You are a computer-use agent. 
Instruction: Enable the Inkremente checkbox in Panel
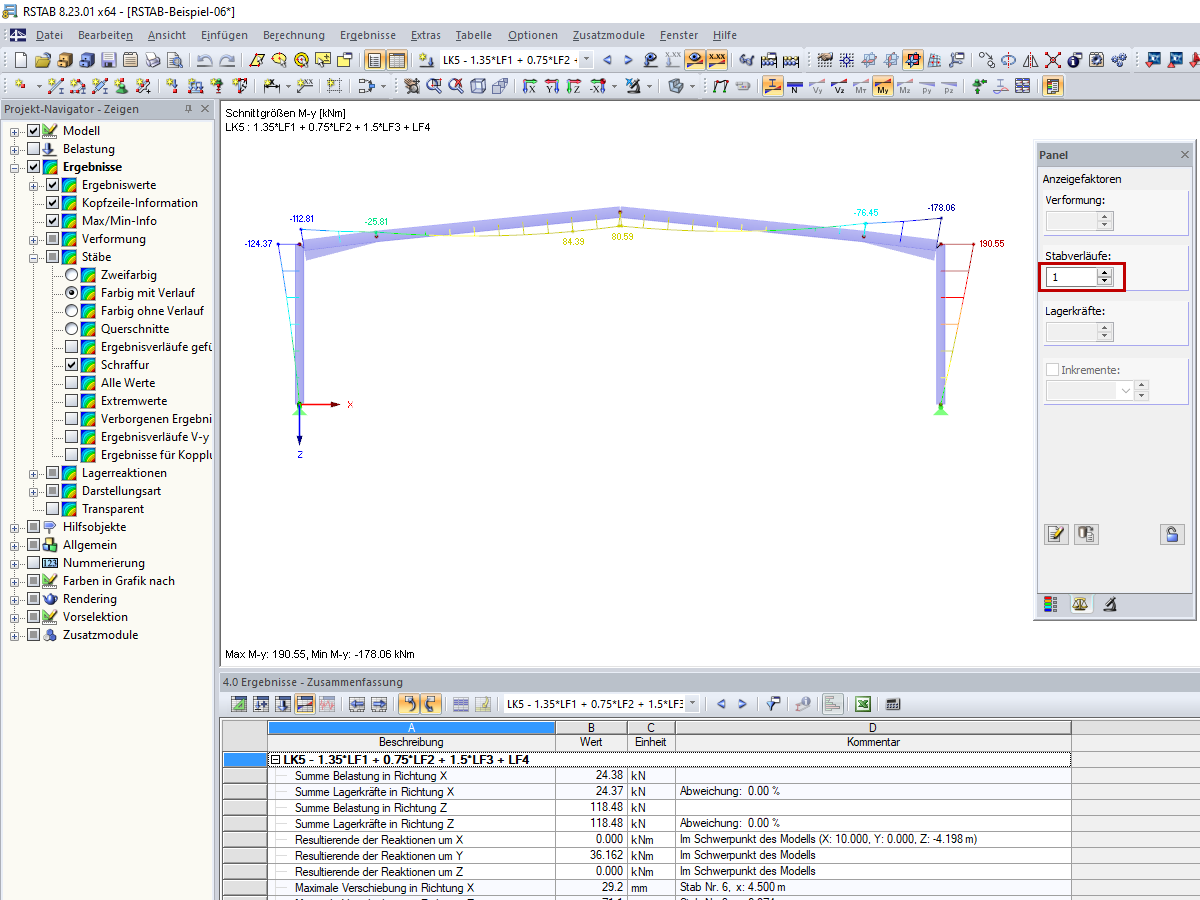pos(1052,370)
